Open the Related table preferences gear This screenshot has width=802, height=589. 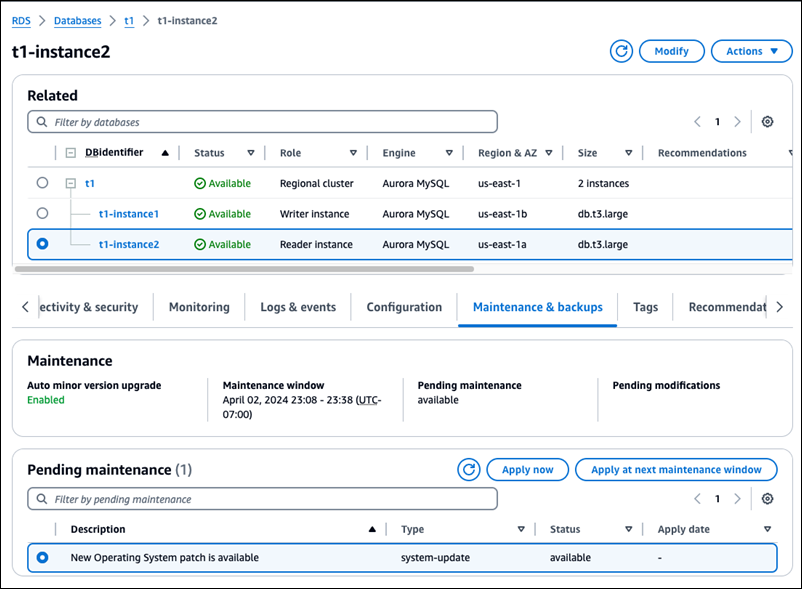767,121
